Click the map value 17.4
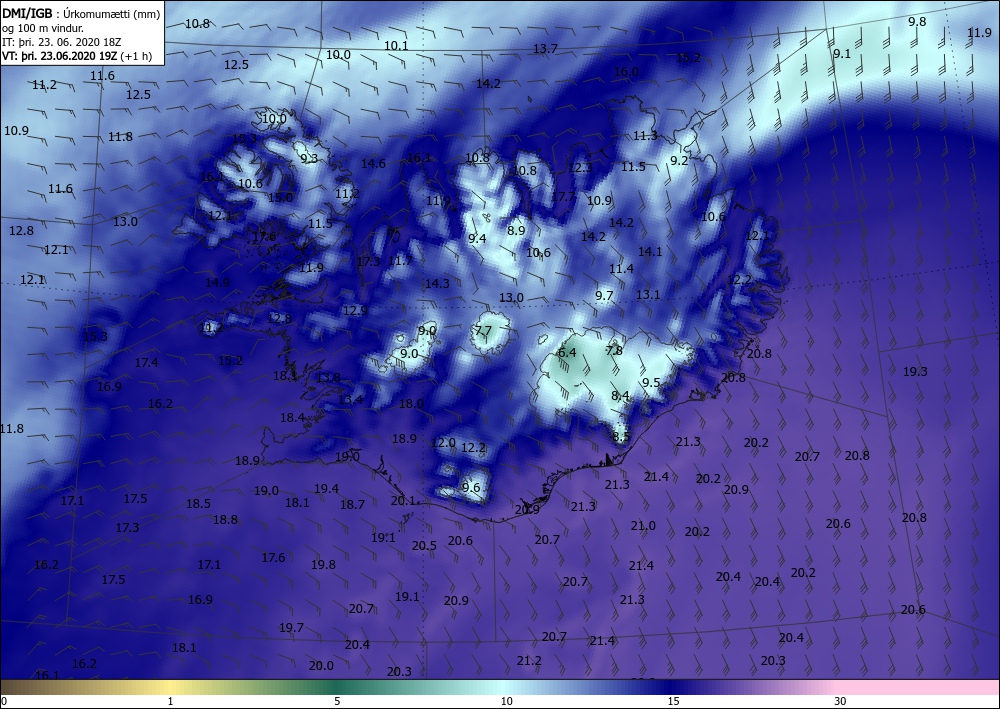 [x=146, y=362]
